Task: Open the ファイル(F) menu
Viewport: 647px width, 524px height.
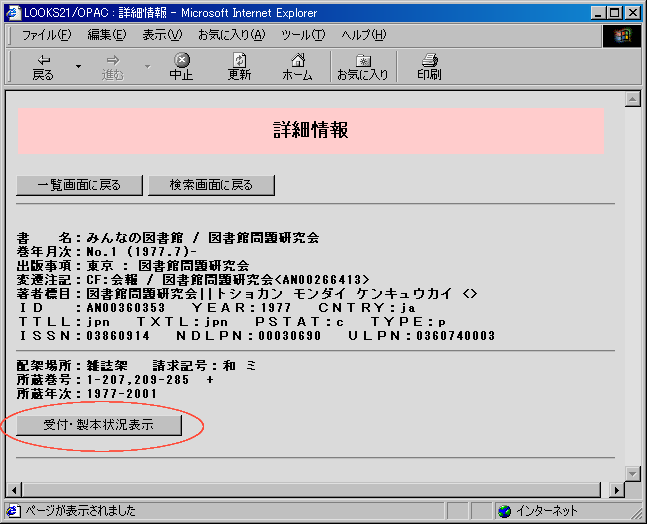Action: 46,35
